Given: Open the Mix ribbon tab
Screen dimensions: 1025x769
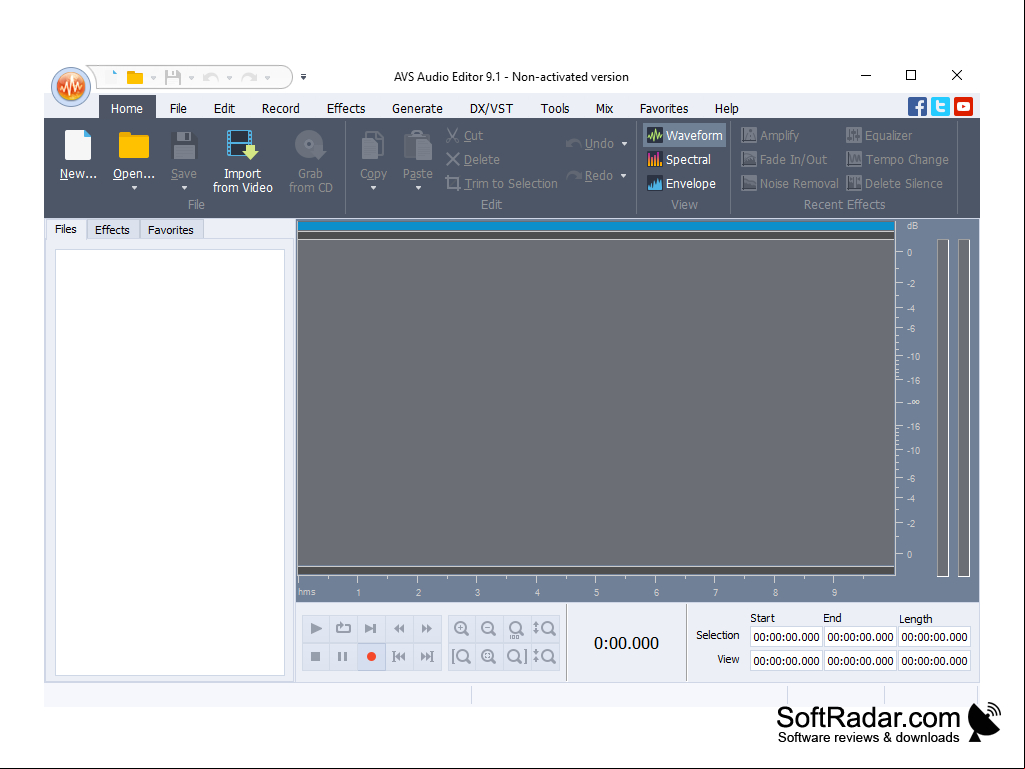Looking at the screenshot, I should [604, 109].
